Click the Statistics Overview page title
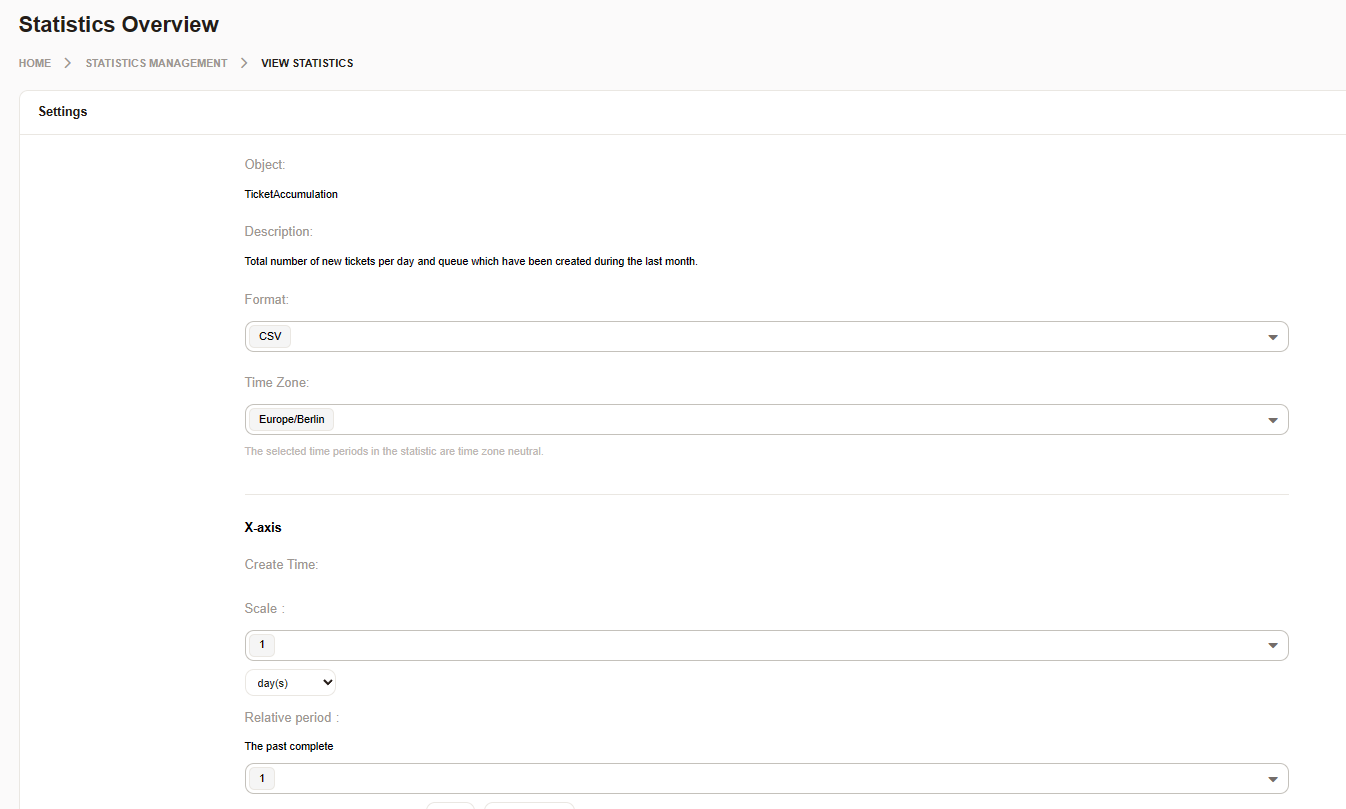Screen dimensions: 1346x809 (x=119, y=25)
